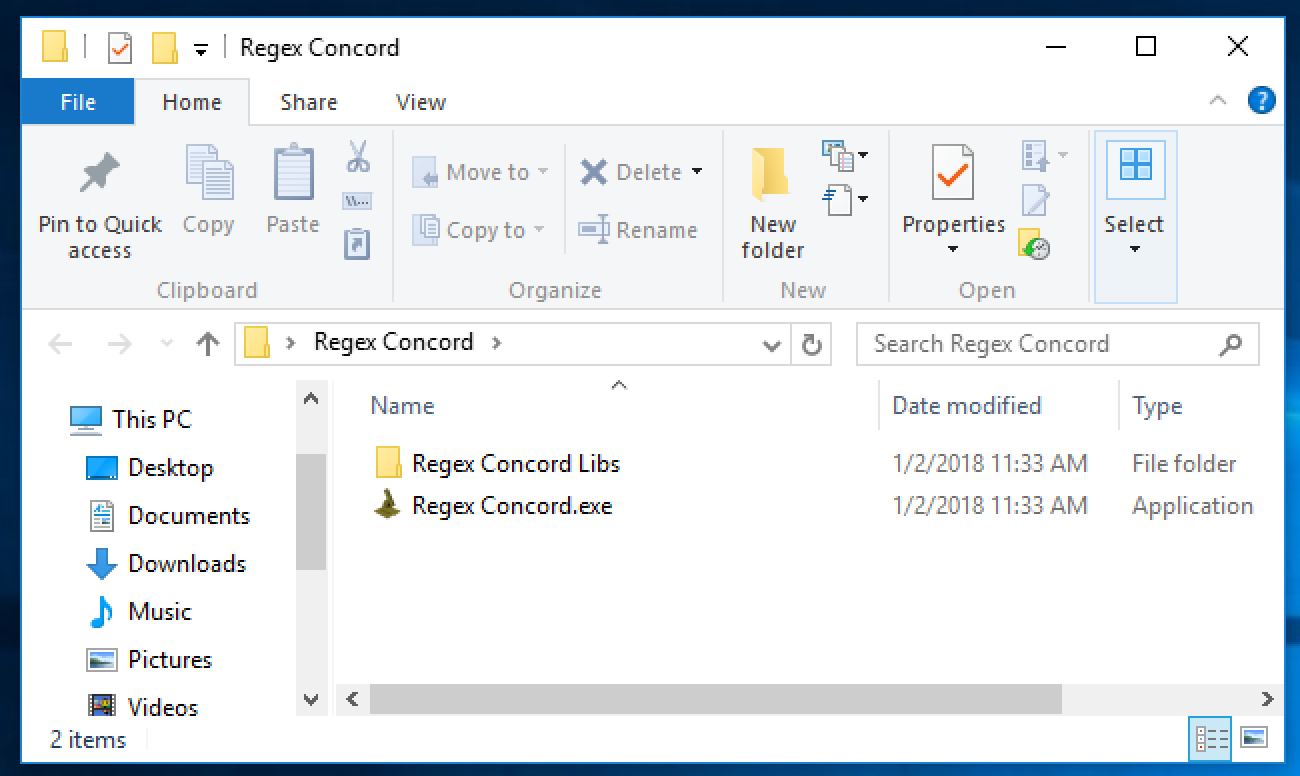Switch to details view layout

tap(1211, 739)
